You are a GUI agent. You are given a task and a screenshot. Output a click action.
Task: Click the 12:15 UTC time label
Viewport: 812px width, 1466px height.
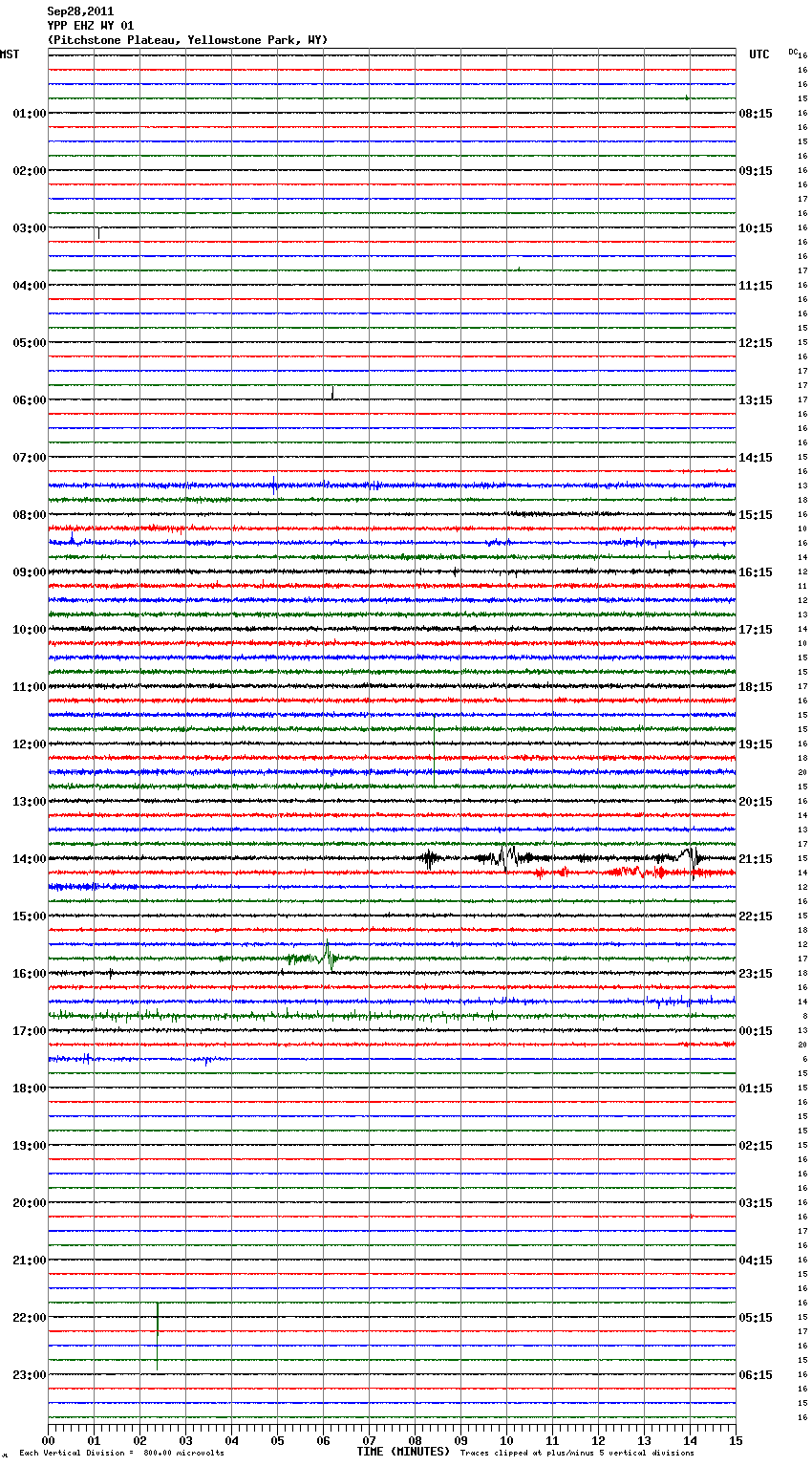click(x=756, y=343)
